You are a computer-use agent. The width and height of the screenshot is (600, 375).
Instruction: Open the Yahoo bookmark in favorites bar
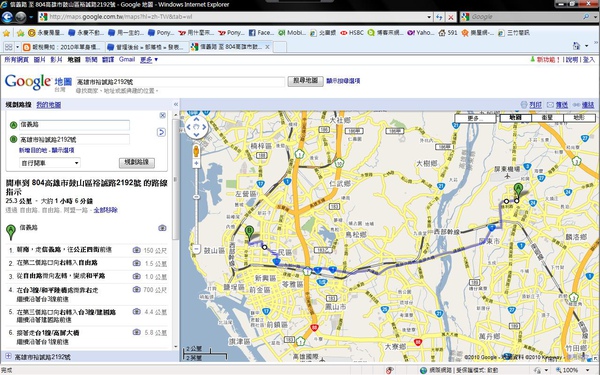click(x=421, y=33)
